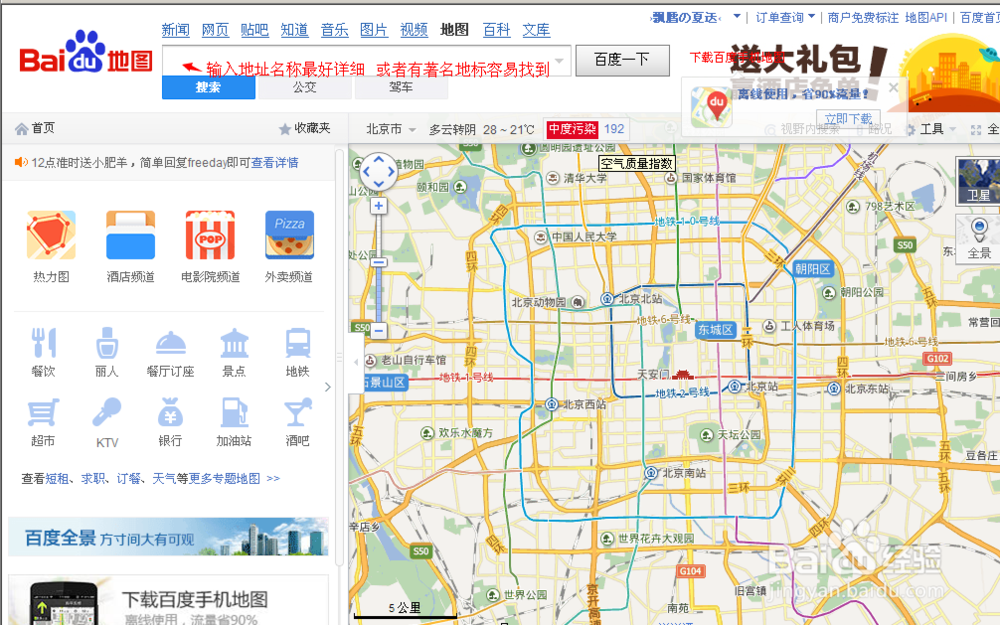The image size is (1000, 625).
Task: Open the 电影院频道 cinema channel icon
Action: pos(210,235)
